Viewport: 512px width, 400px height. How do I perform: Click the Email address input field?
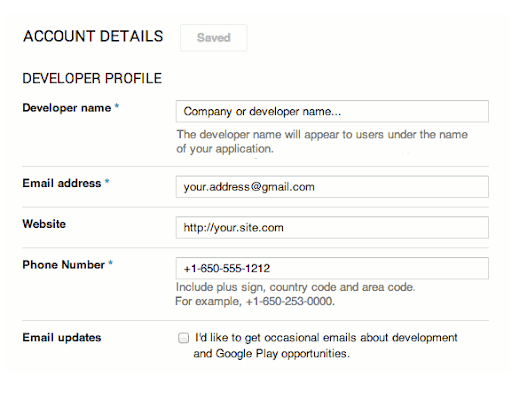tap(332, 187)
